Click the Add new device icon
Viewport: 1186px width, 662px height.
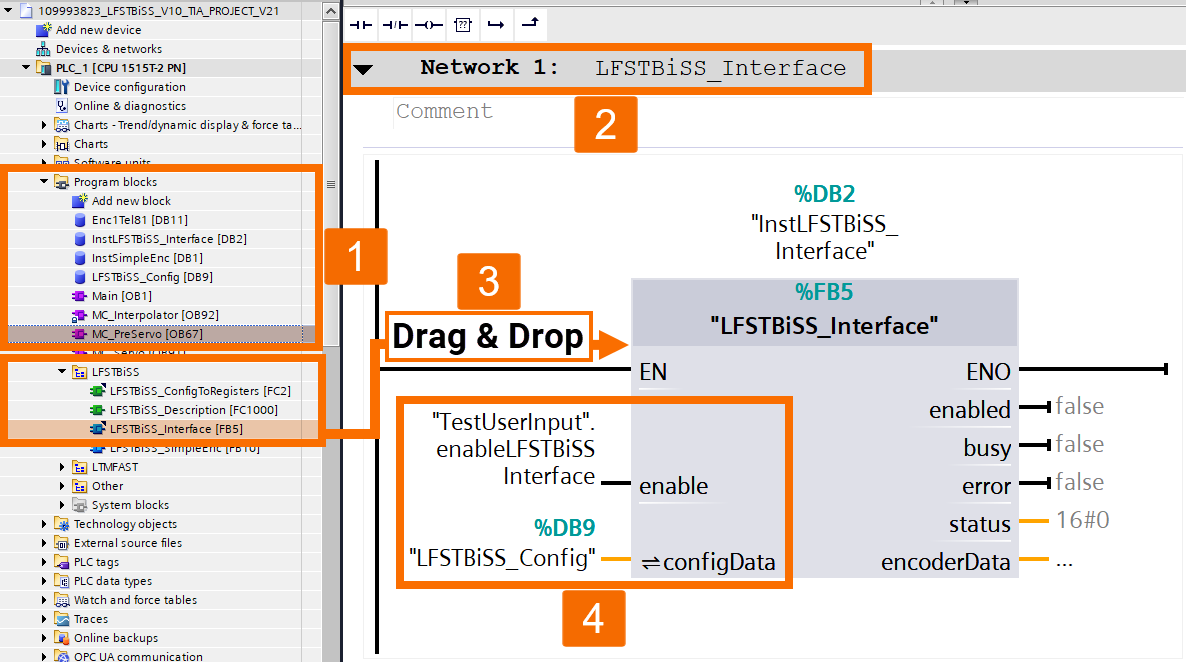click(44, 30)
